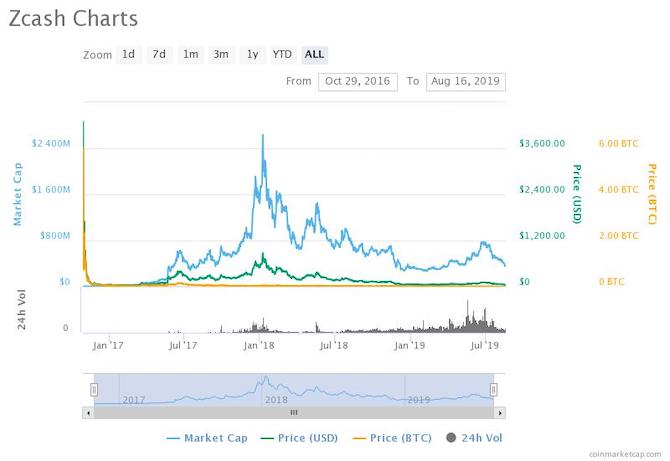
Task: Click the Jul '18 x-axis label
Action: pos(334,345)
